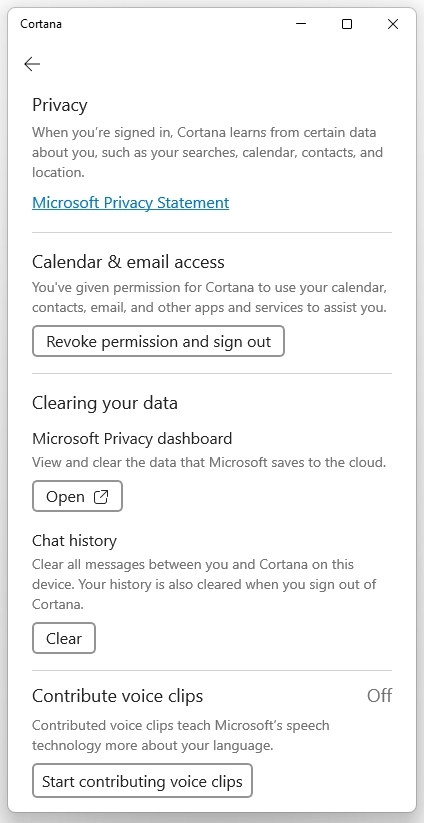Clear the Cortana chat history

point(64,638)
